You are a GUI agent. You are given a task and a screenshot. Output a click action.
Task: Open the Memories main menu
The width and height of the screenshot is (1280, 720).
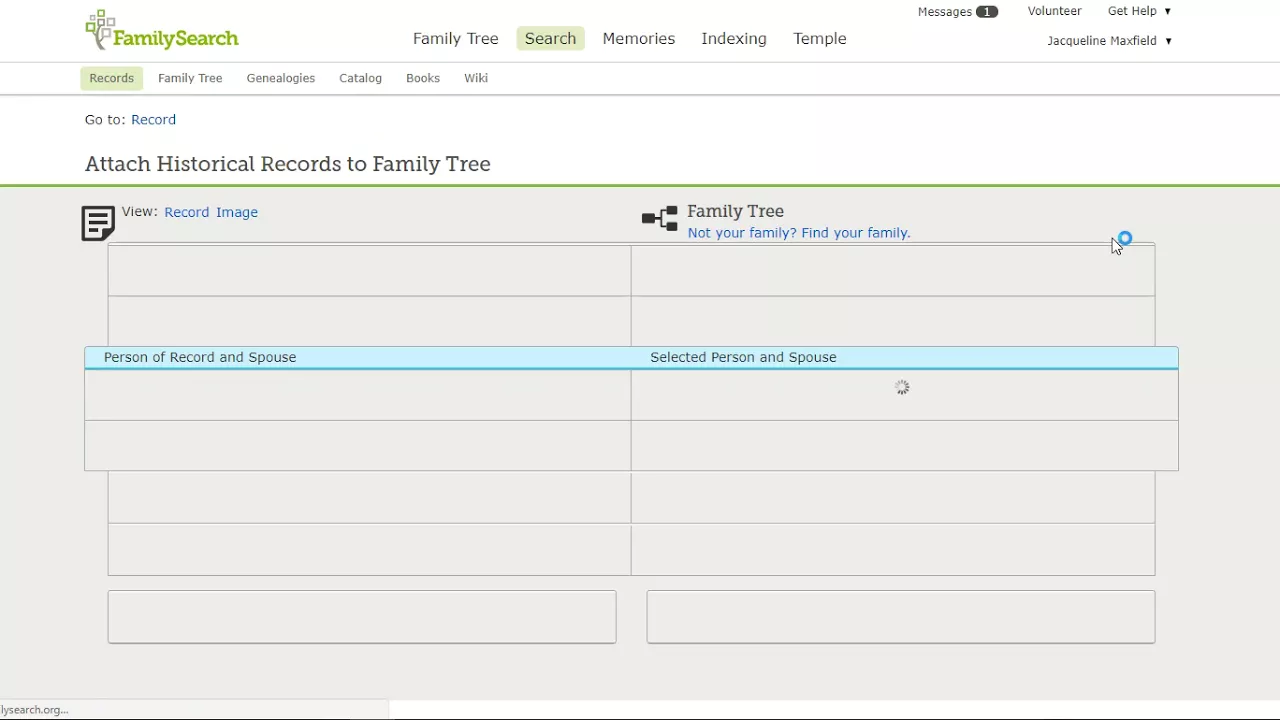tap(639, 39)
